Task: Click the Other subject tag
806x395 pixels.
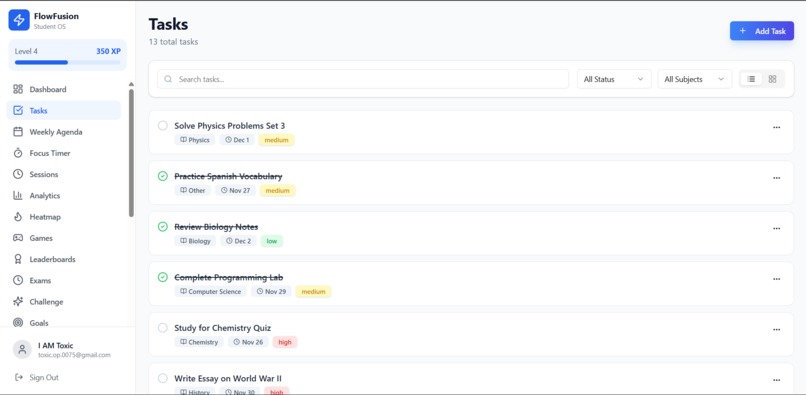Action: pos(193,190)
